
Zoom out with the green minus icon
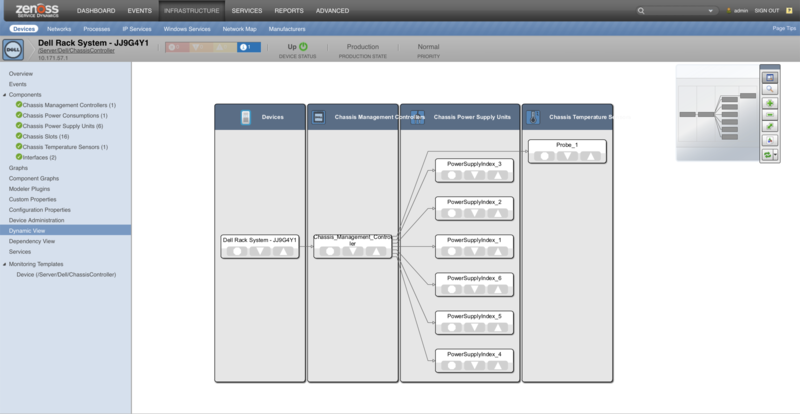pyautogui.click(x=769, y=115)
